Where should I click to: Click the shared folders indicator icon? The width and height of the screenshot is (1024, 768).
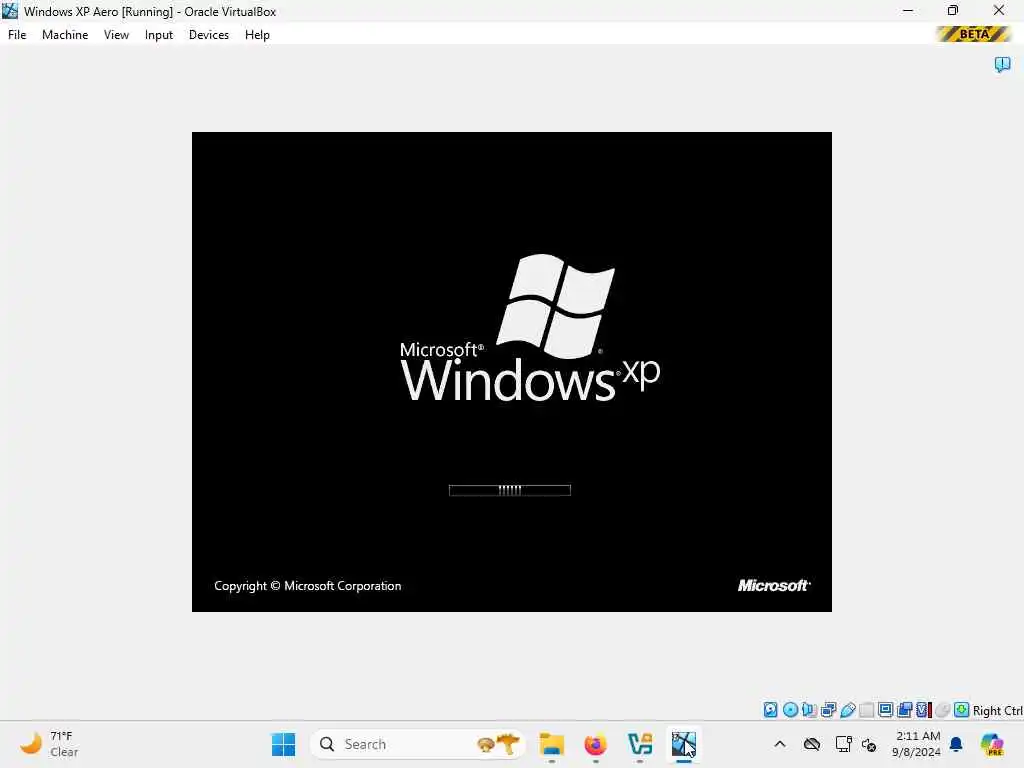pyautogui.click(x=867, y=710)
